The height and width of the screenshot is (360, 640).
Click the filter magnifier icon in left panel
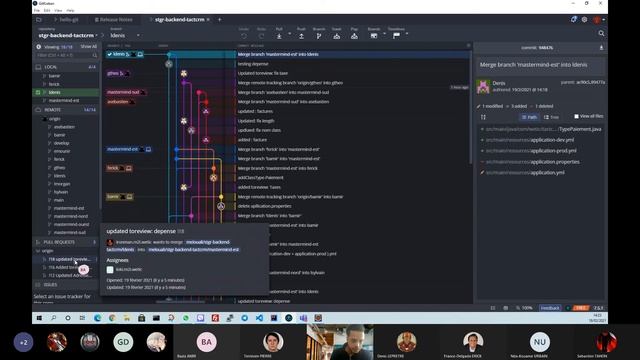pyautogui.click(x=95, y=55)
